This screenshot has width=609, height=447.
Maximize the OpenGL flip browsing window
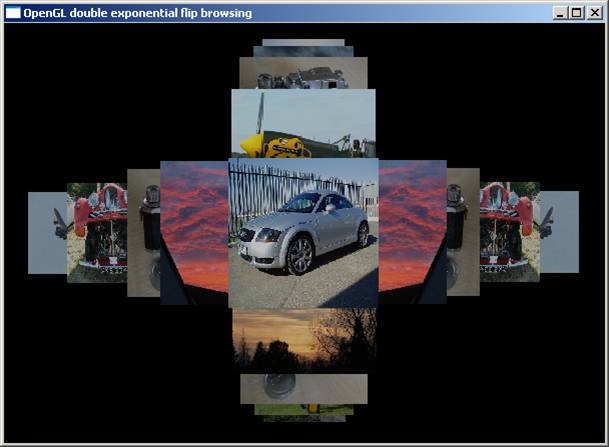coord(576,13)
